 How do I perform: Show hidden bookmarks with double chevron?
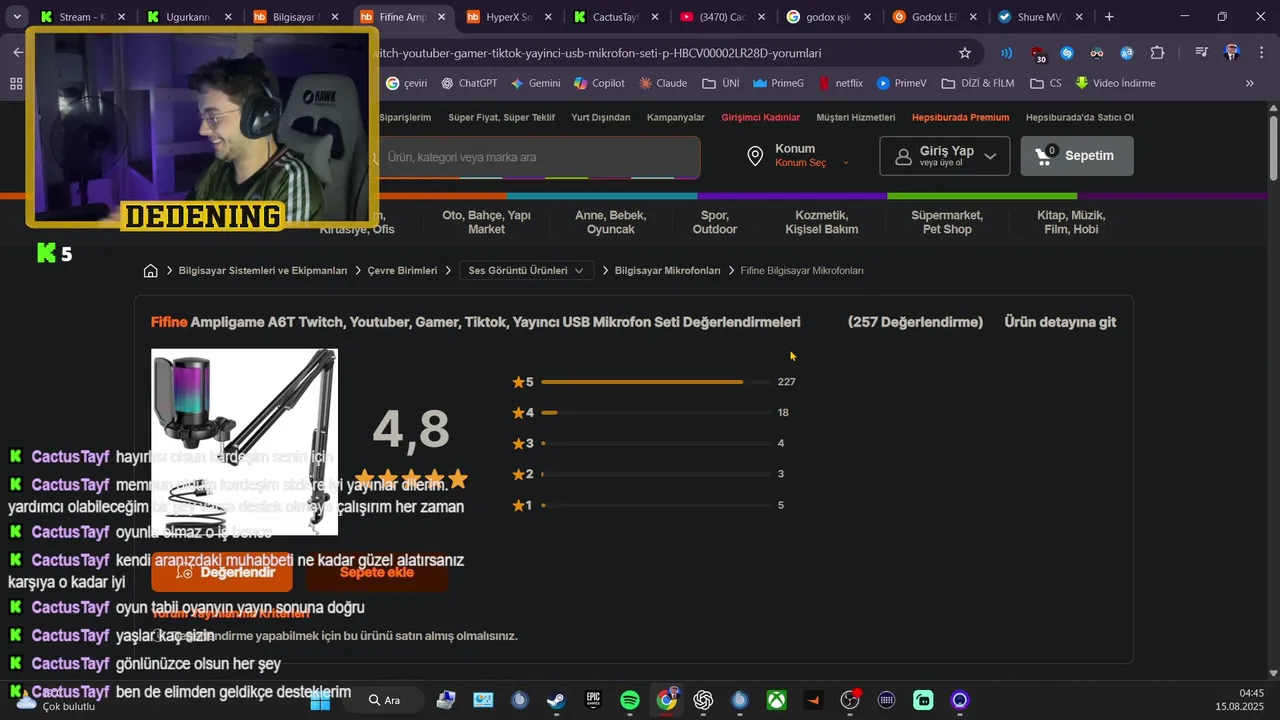pos(1250,83)
